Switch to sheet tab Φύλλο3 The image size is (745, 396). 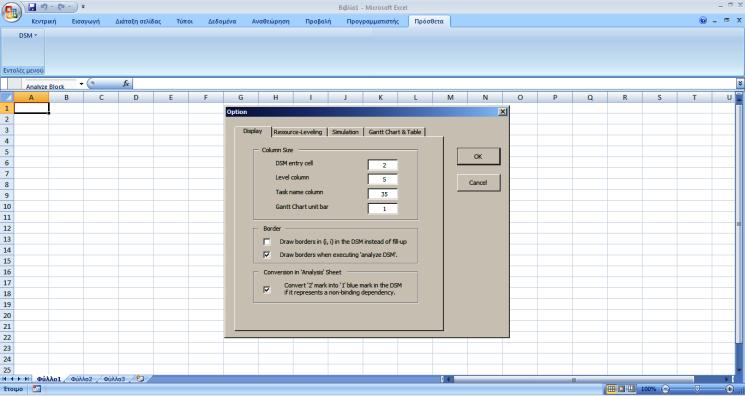[x=115, y=379]
